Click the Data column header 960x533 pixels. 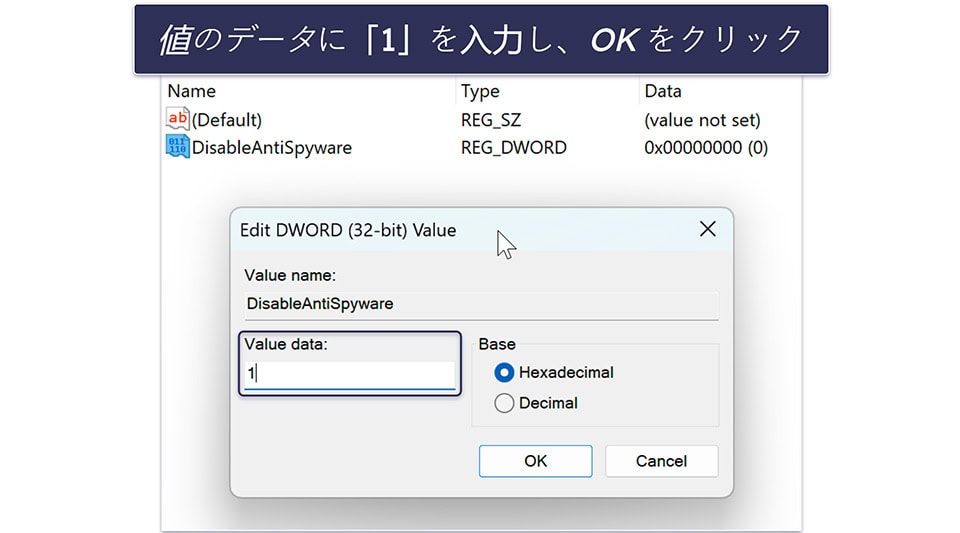coord(662,91)
